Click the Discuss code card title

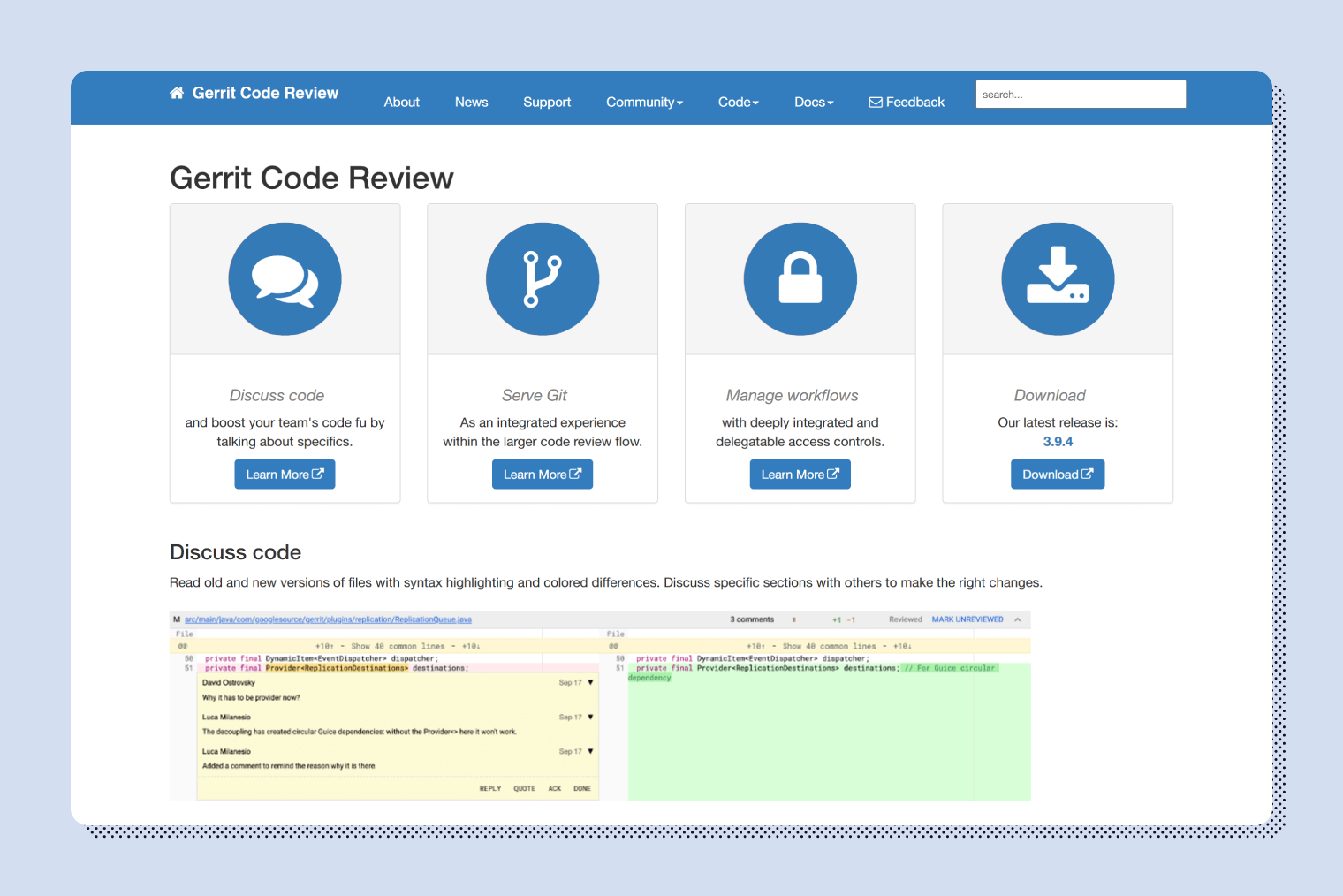277,395
